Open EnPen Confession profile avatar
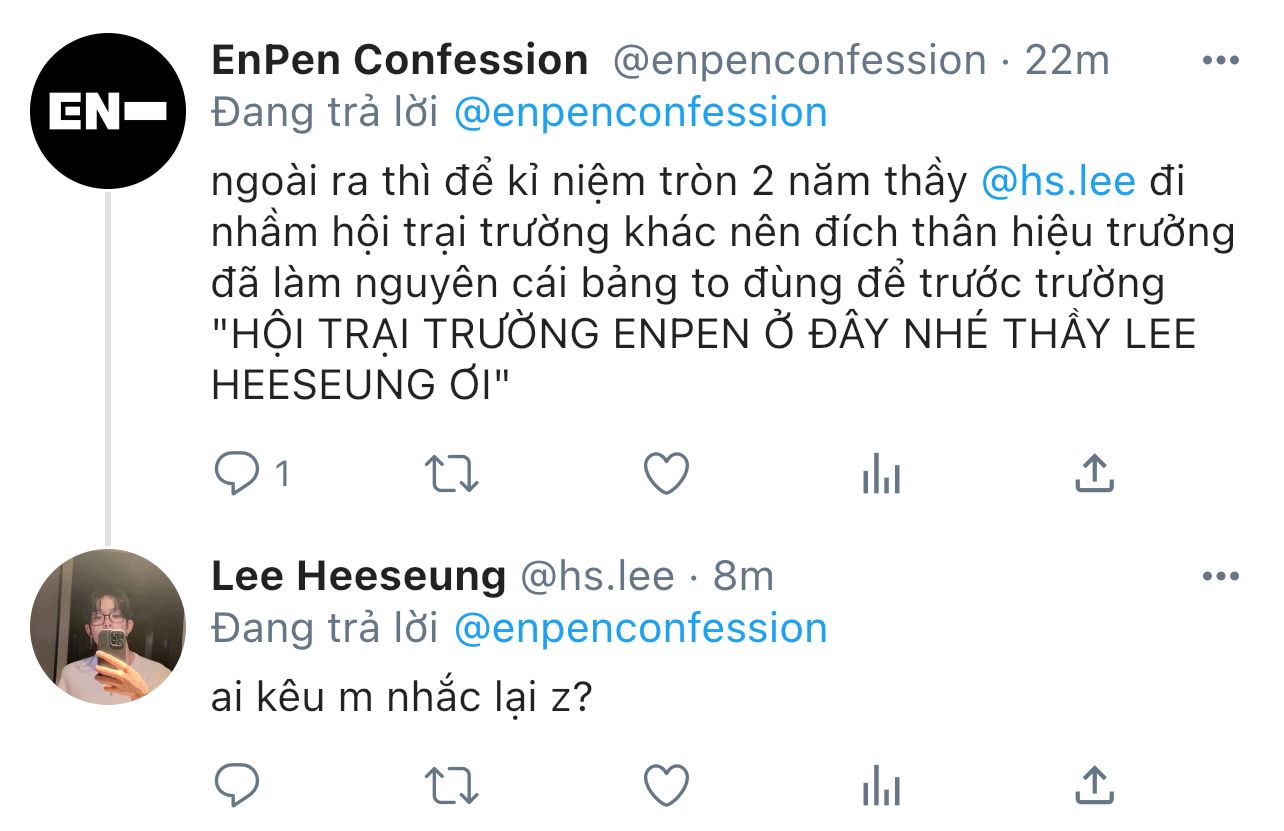The height and width of the screenshot is (831, 1284). point(108,111)
